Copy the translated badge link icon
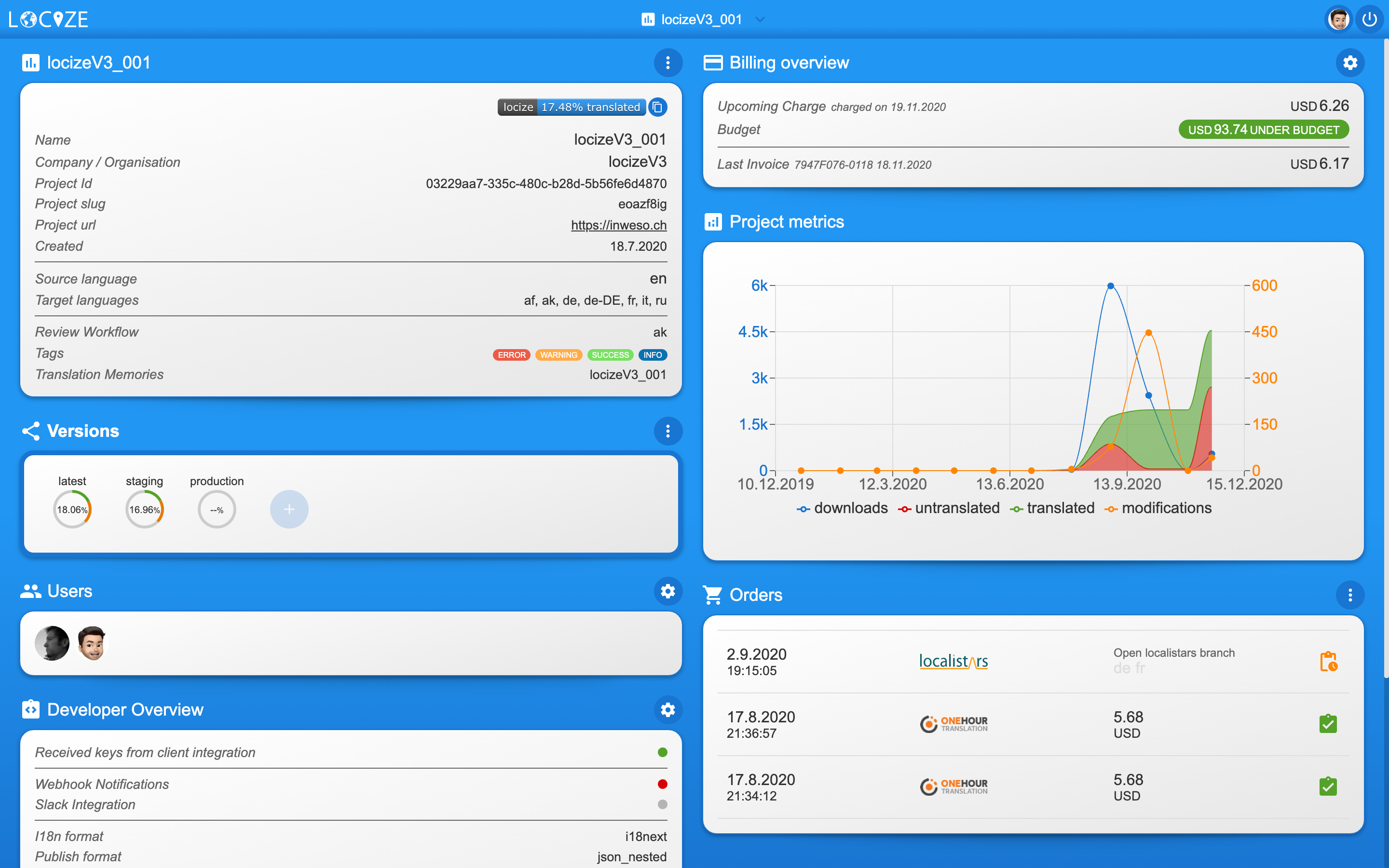The height and width of the screenshot is (868, 1389). click(x=658, y=108)
